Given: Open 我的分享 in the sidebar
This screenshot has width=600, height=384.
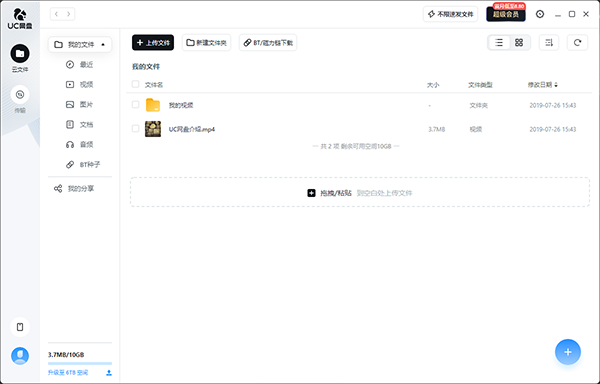Looking at the screenshot, I should pyautogui.click(x=80, y=189).
